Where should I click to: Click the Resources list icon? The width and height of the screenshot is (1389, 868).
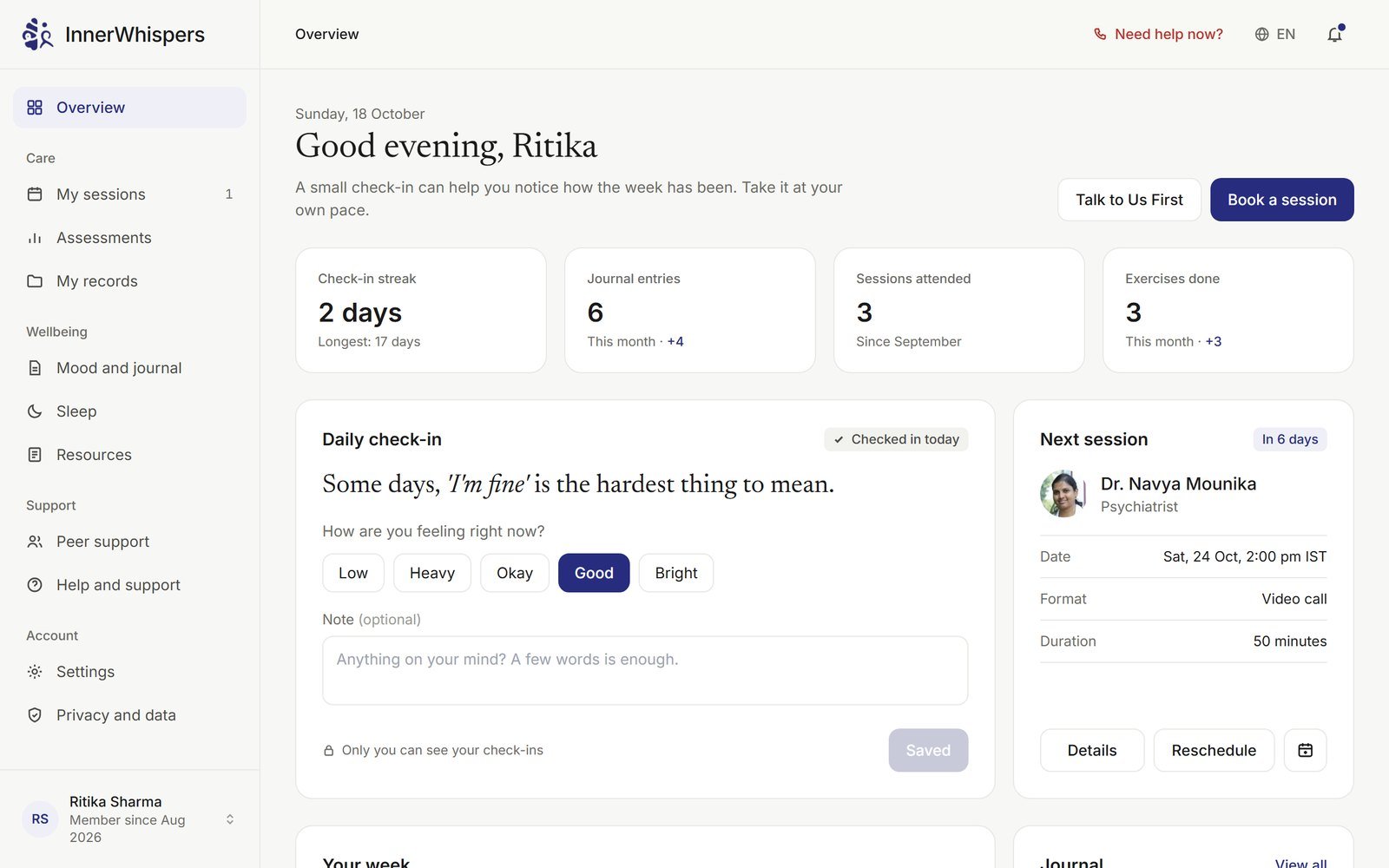(35, 454)
